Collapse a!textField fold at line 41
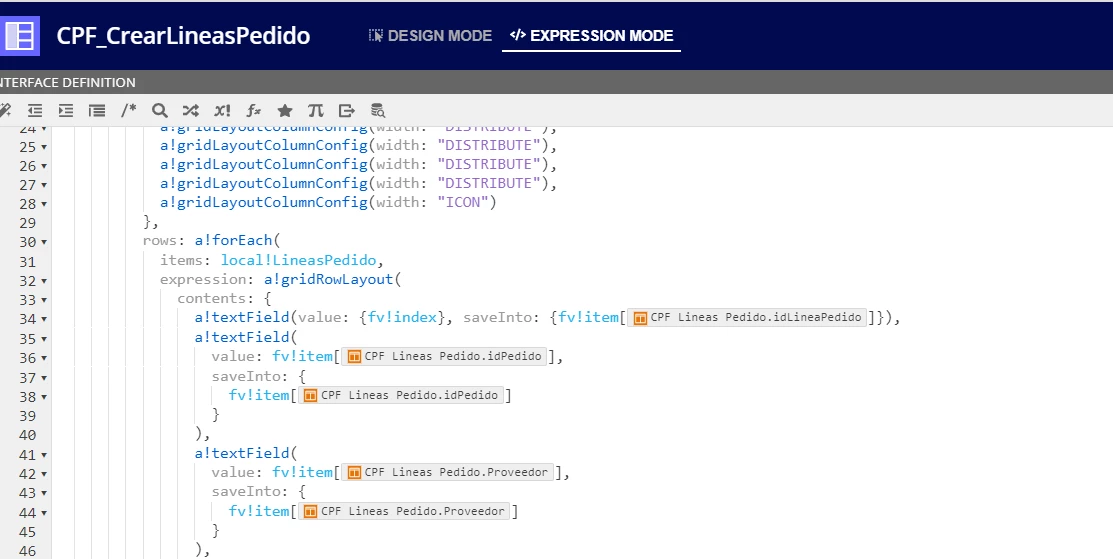This screenshot has width=1113, height=559. [44, 455]
